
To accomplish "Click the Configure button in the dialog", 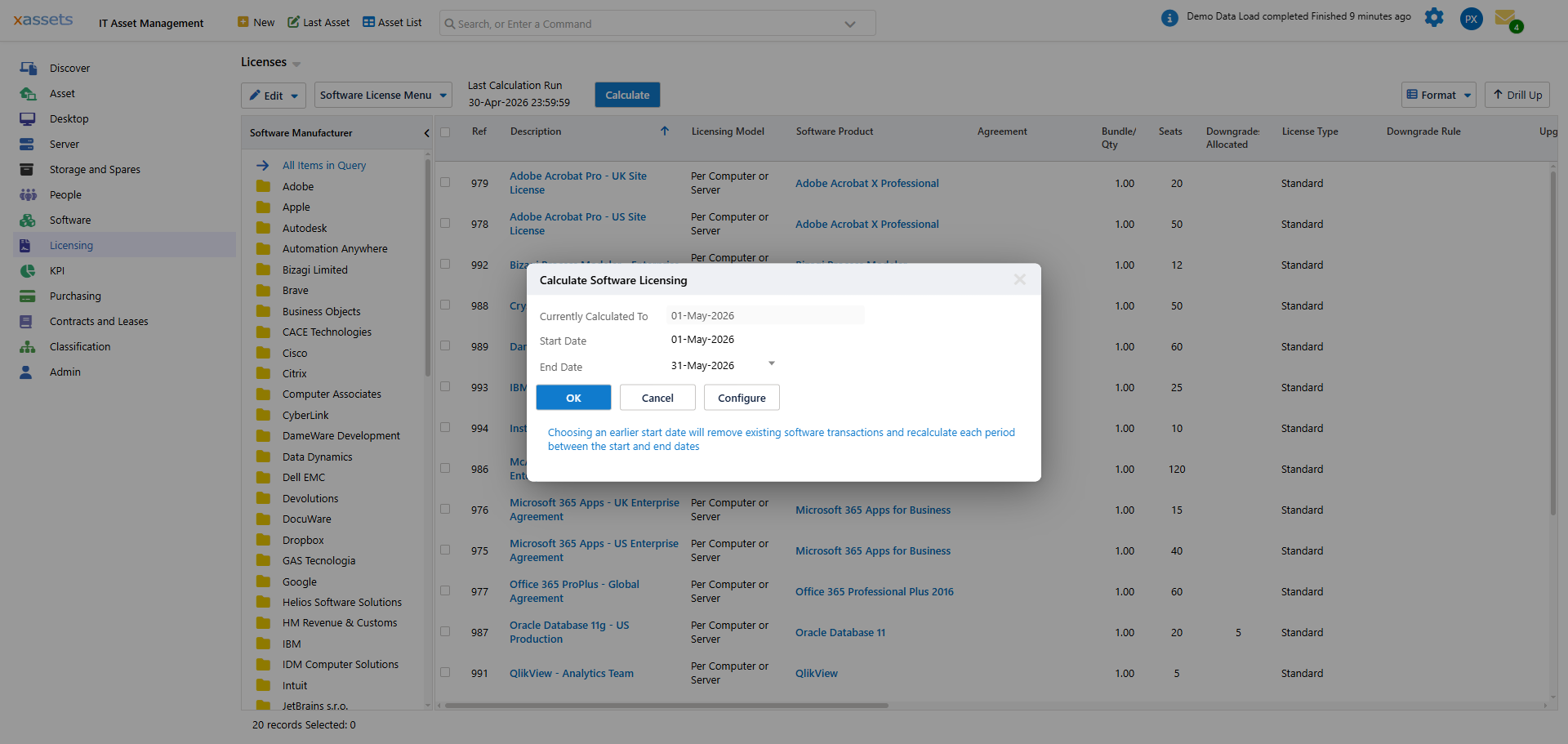I will (x=741, y=398).
